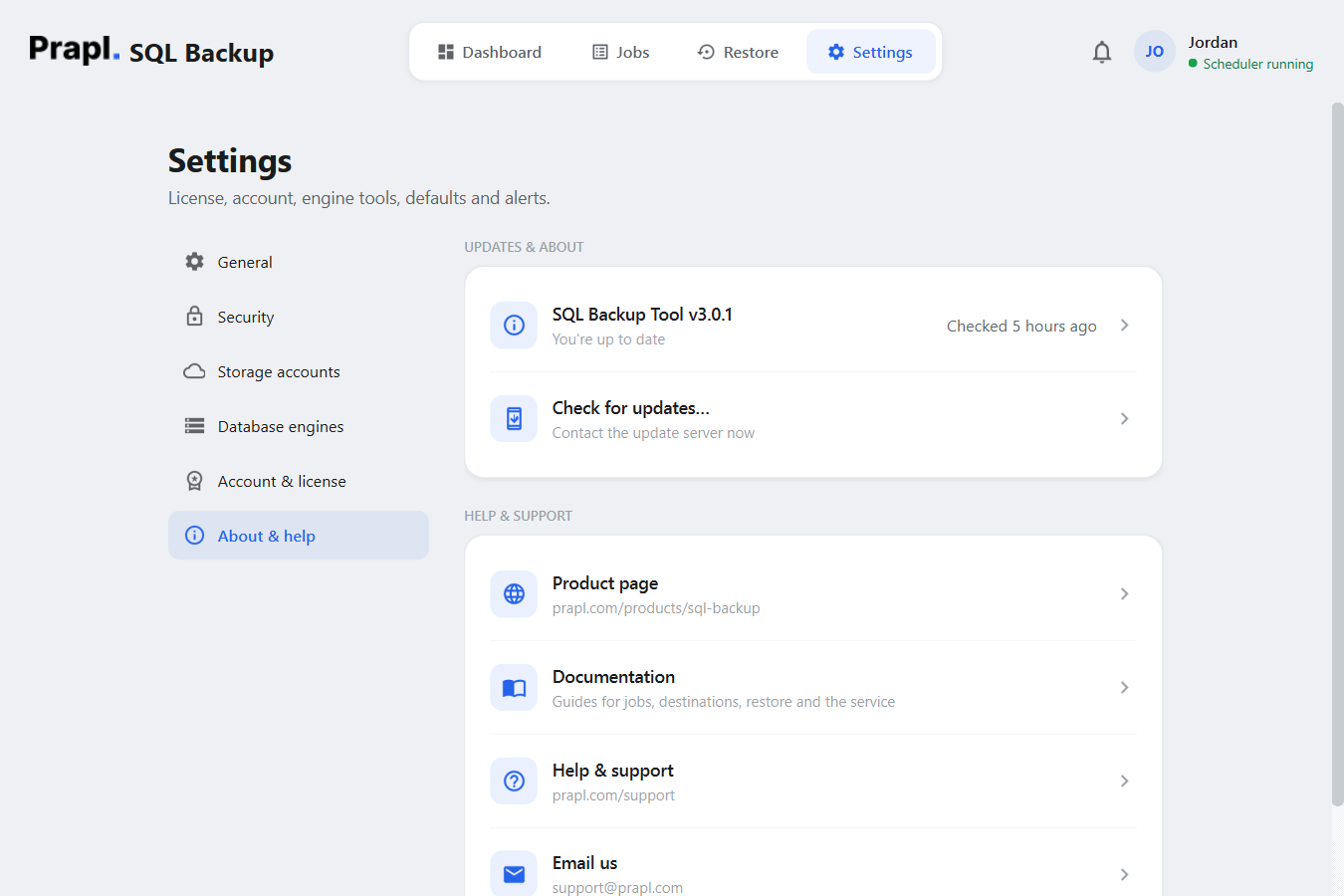Open Database engines settings section
1344x896 pixels.
click(x=299, y=426)
